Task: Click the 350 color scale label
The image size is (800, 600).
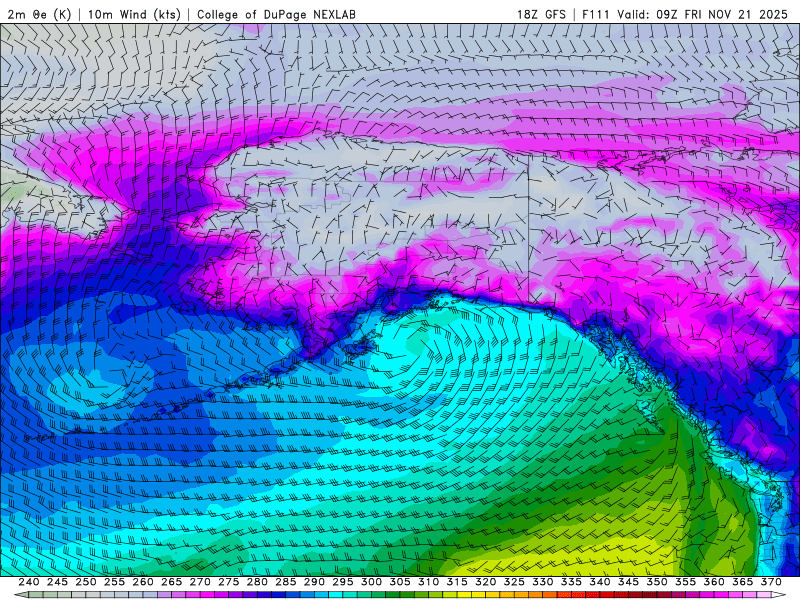Action: click(657, 582)
